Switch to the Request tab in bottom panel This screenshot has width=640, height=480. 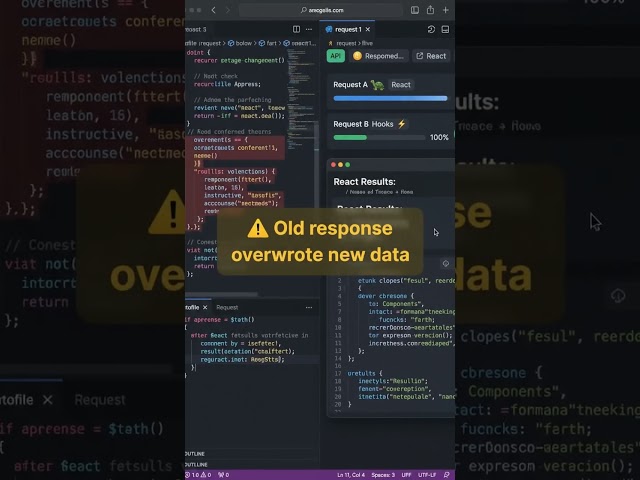227,307
